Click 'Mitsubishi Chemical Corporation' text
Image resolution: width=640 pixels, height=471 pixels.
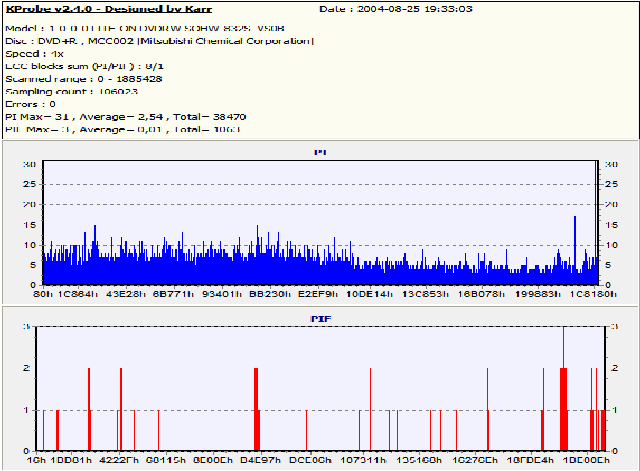pos(225,41)
